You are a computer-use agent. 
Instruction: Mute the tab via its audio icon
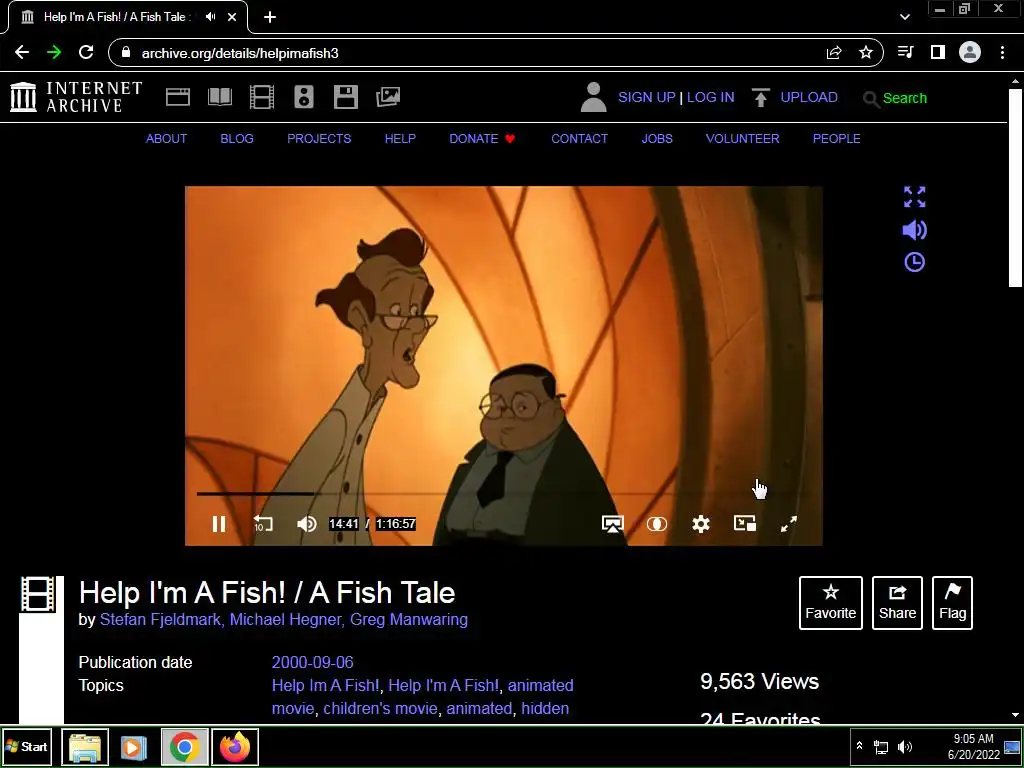point(210,17)
